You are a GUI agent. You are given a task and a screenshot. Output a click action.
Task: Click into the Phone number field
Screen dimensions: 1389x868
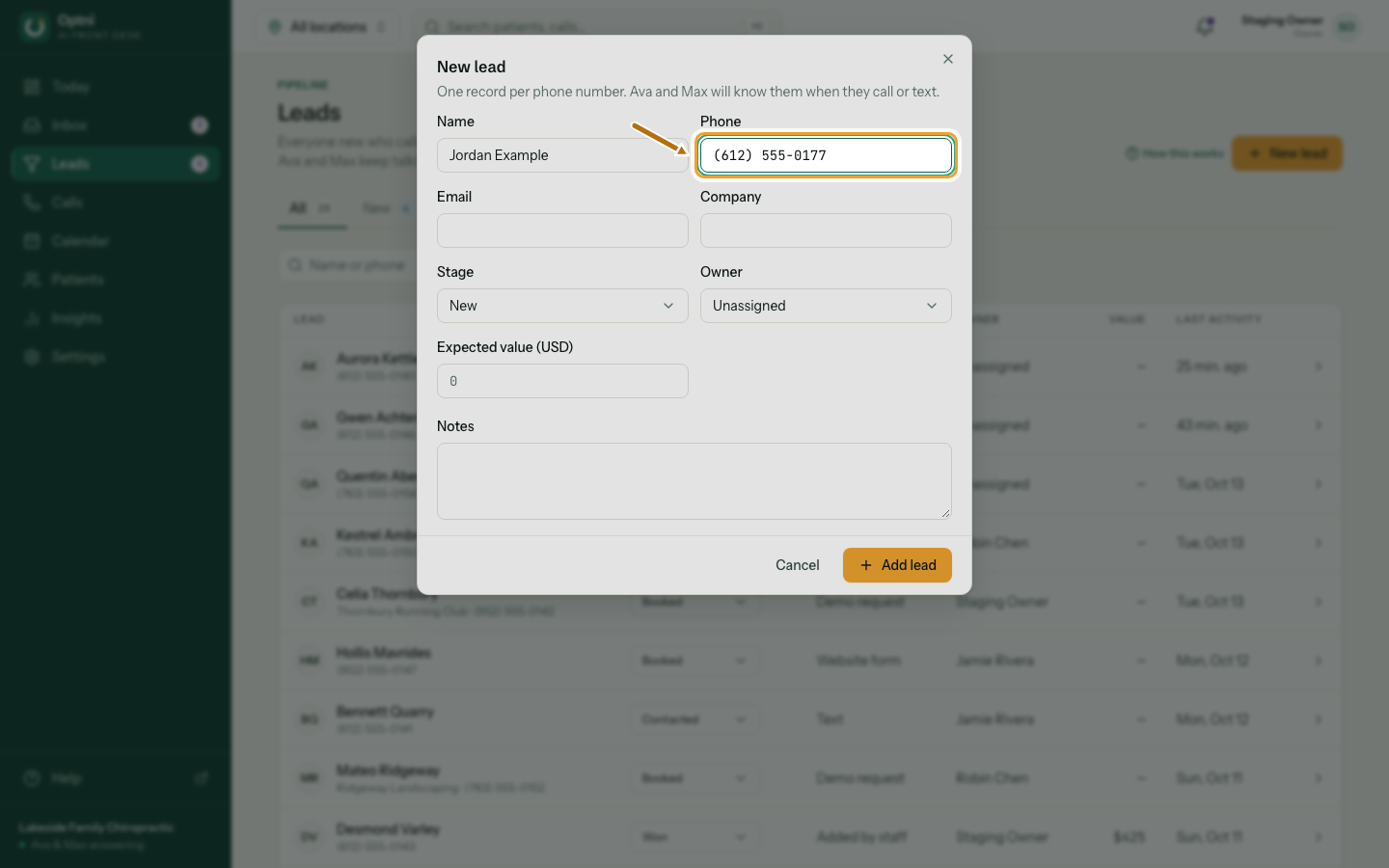[x=826, y=155]
